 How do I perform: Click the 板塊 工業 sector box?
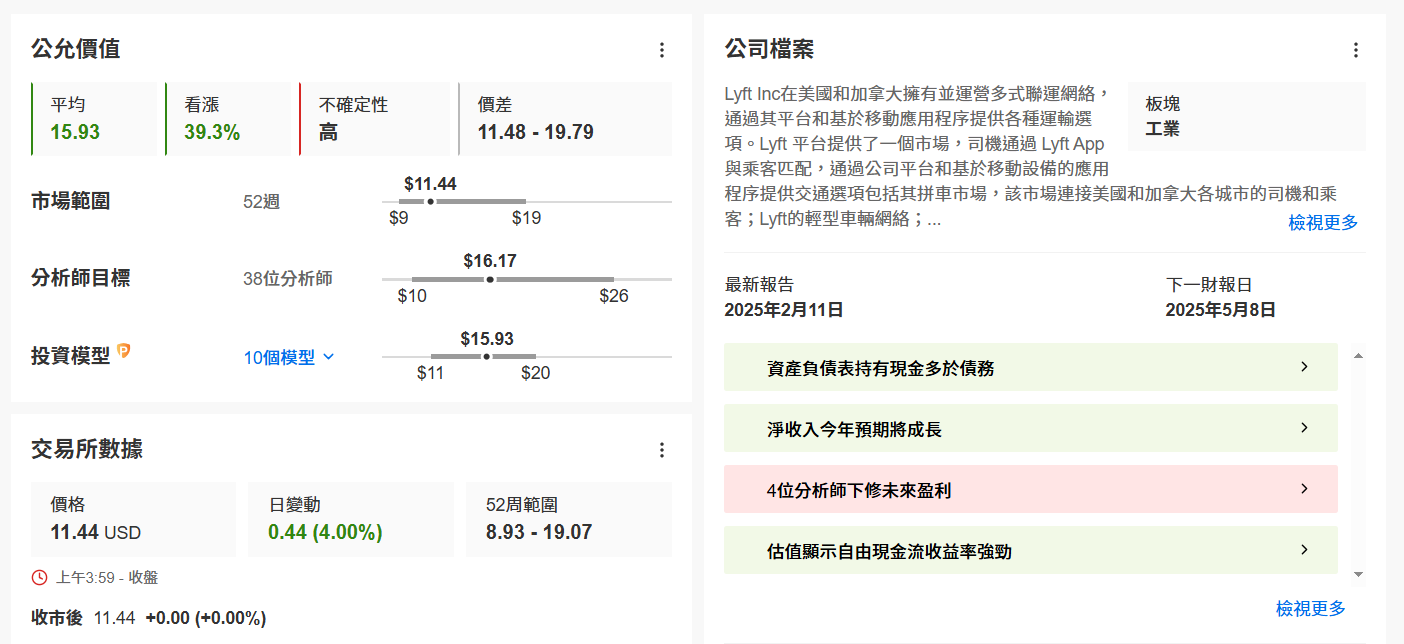coord(1247,116)
